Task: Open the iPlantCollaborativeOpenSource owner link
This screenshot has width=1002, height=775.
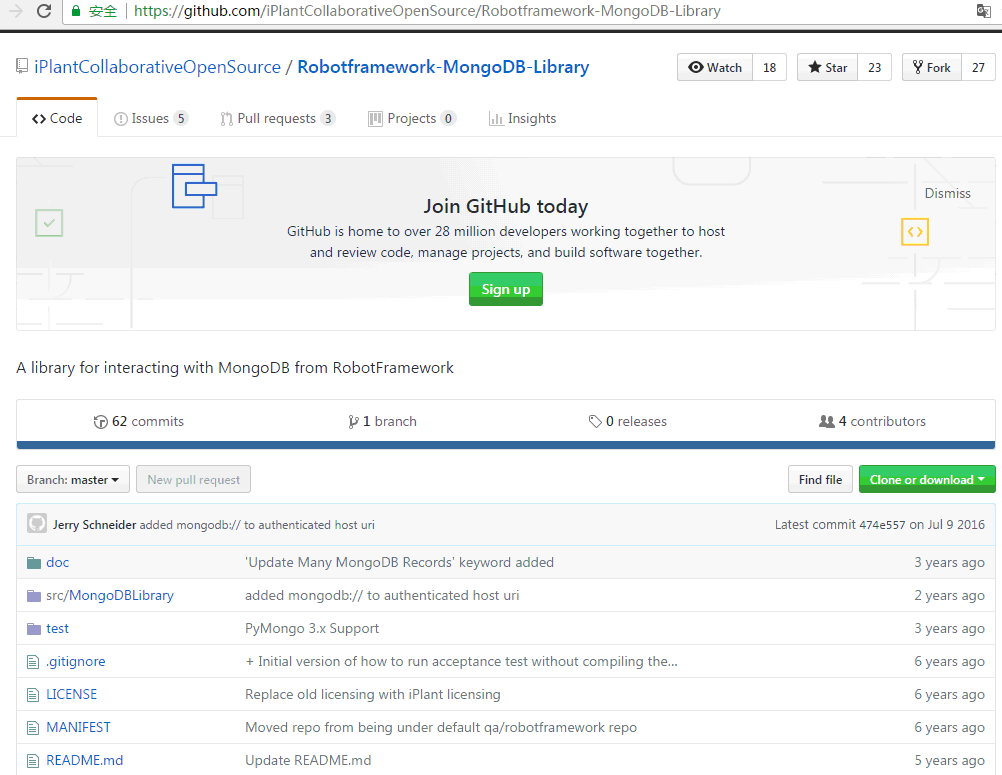Action: click(x=157, y=66)
